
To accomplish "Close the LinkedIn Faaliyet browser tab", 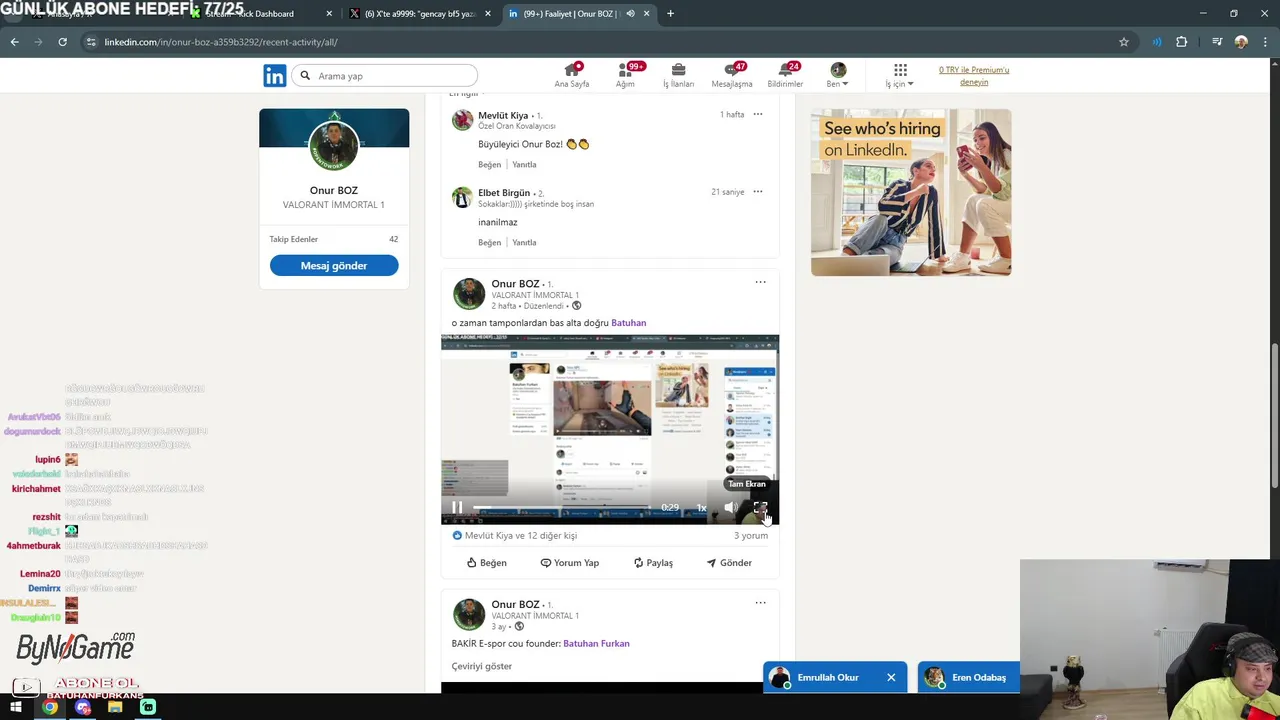I will [x=646, y=14].
